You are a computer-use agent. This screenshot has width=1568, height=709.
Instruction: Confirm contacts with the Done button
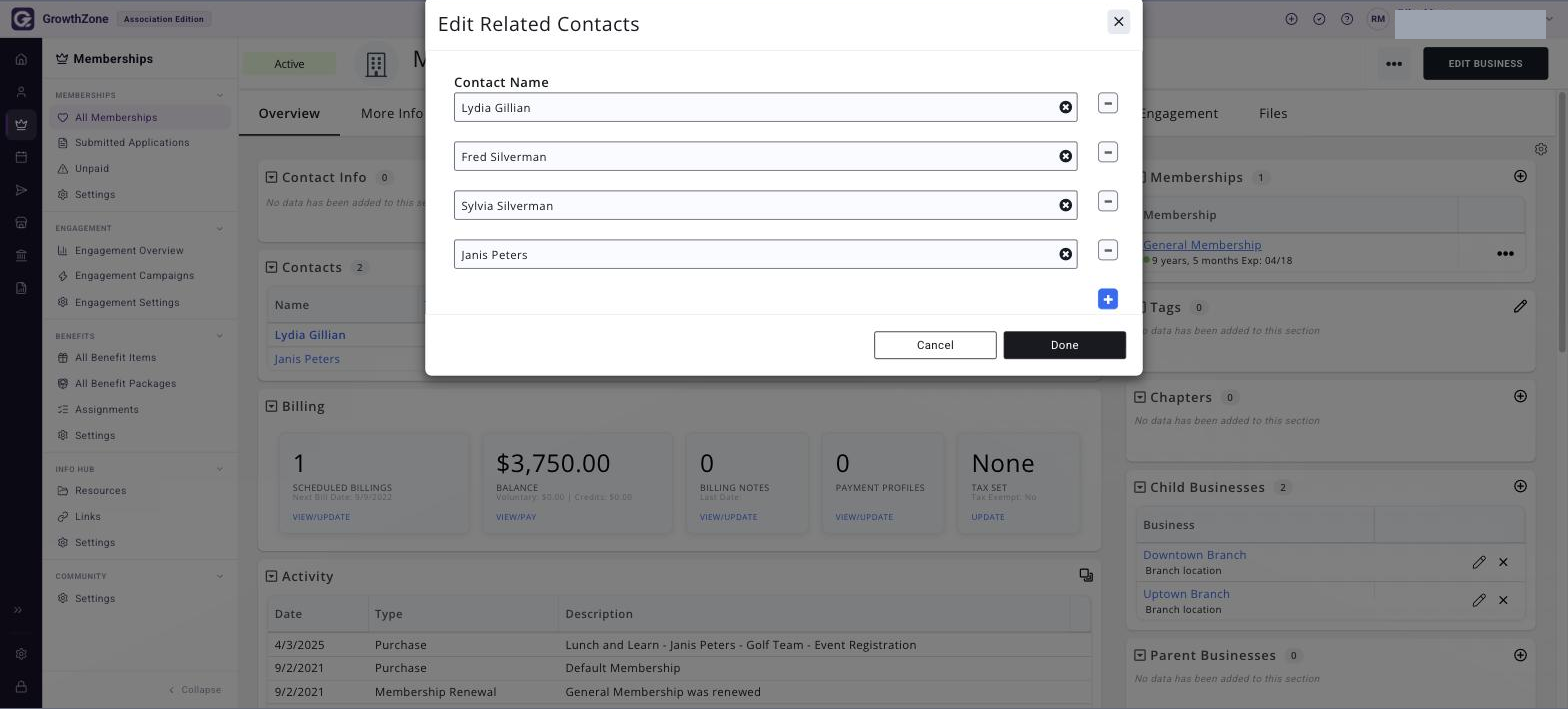coord(1064,345)
